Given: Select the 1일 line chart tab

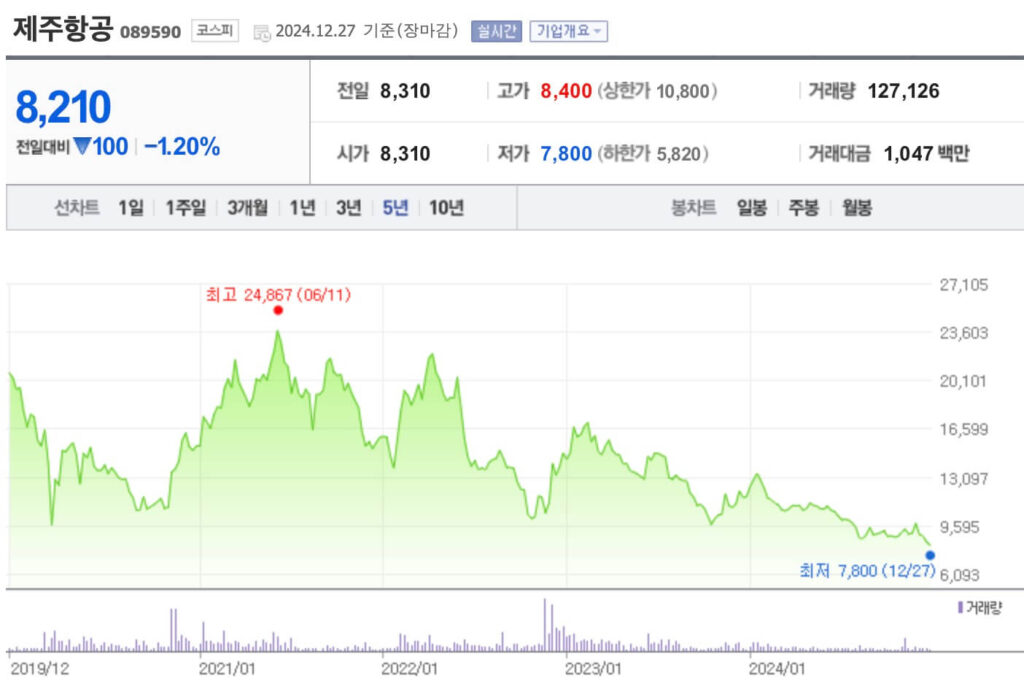Looking at the screenshot, I should (x=131, y=208).
